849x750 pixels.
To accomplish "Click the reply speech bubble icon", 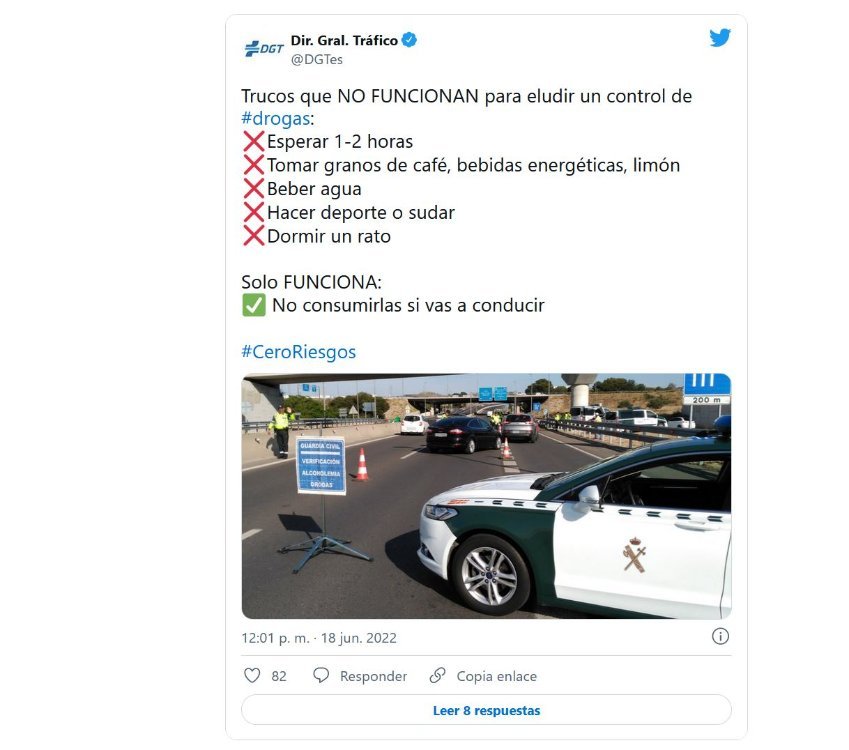I will 321,675.
